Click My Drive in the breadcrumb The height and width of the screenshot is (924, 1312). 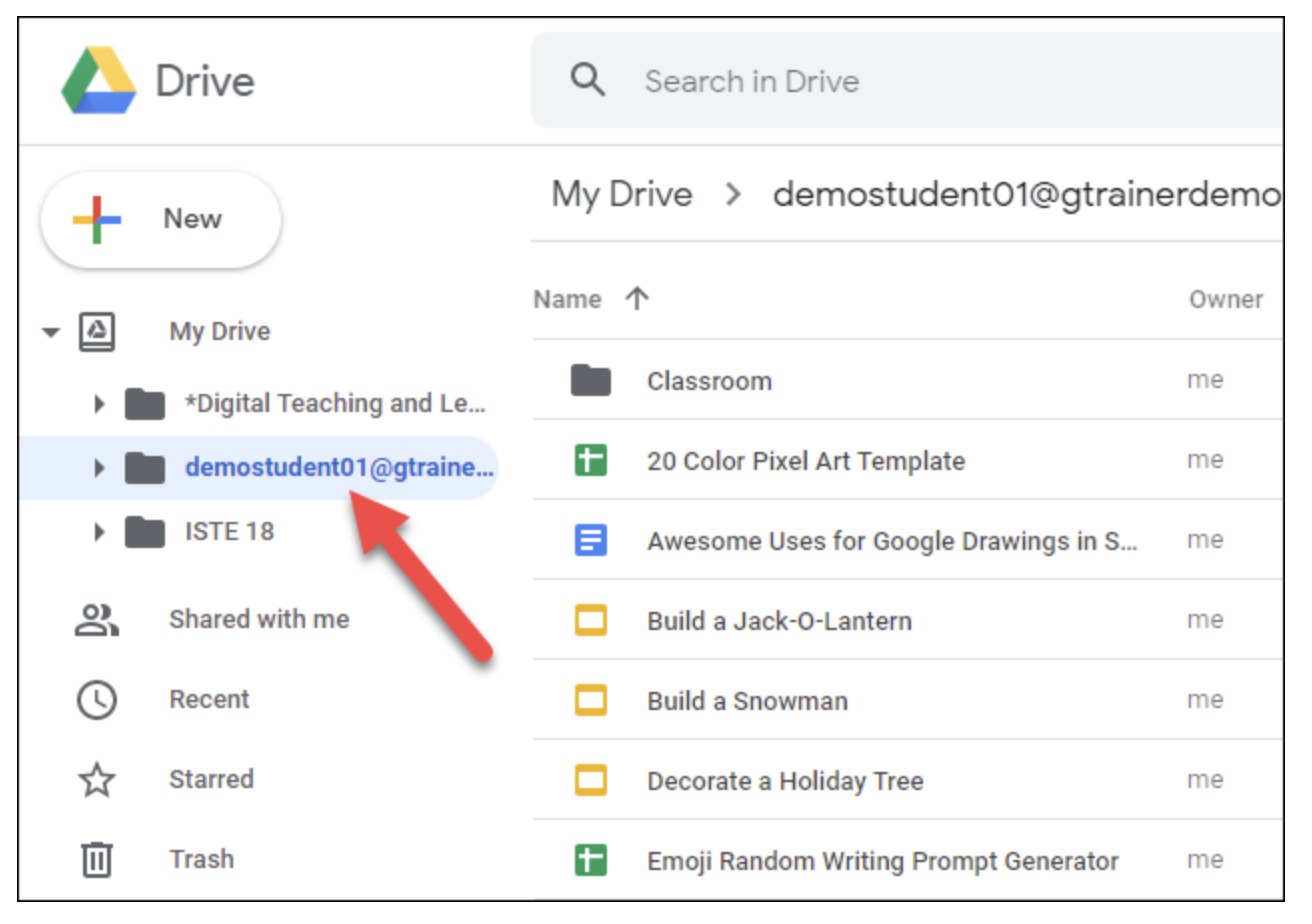coord(622,195)
